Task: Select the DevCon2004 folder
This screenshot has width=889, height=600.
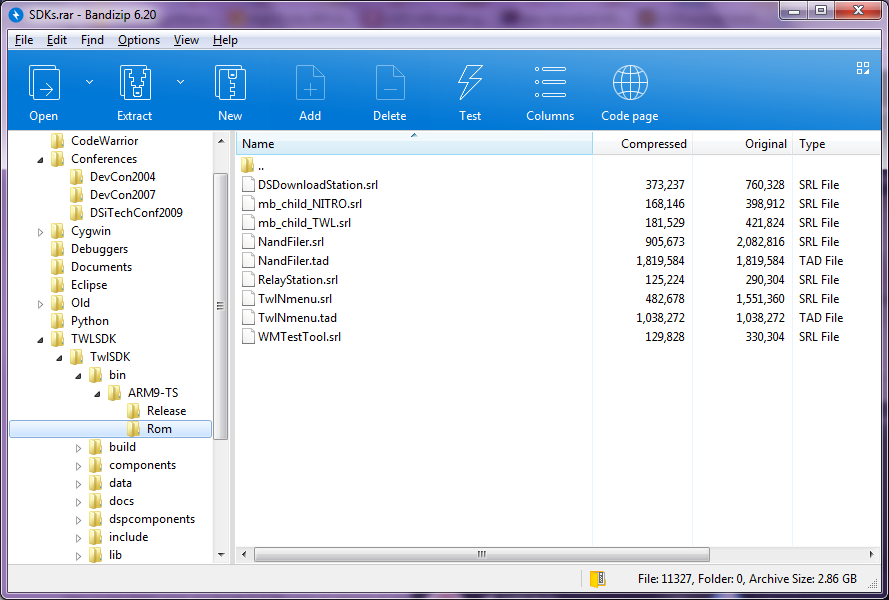Action: pos(122,177)
